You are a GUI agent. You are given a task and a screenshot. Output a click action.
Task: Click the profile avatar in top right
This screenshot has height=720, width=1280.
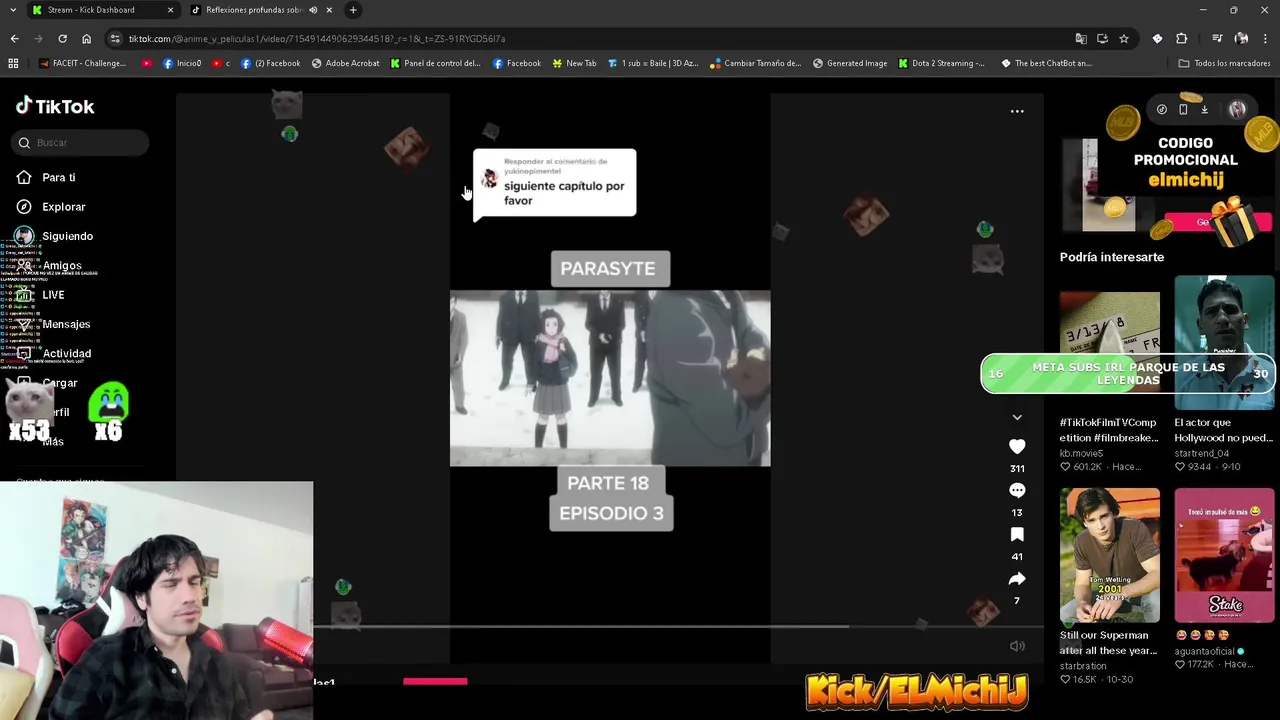(1237, 110)
